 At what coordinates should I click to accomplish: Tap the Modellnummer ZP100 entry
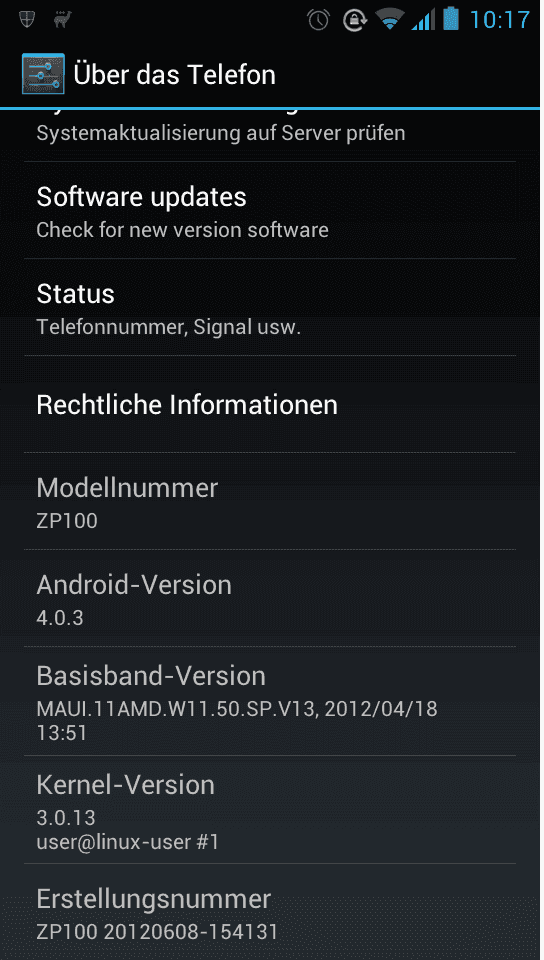click(270, 501)
